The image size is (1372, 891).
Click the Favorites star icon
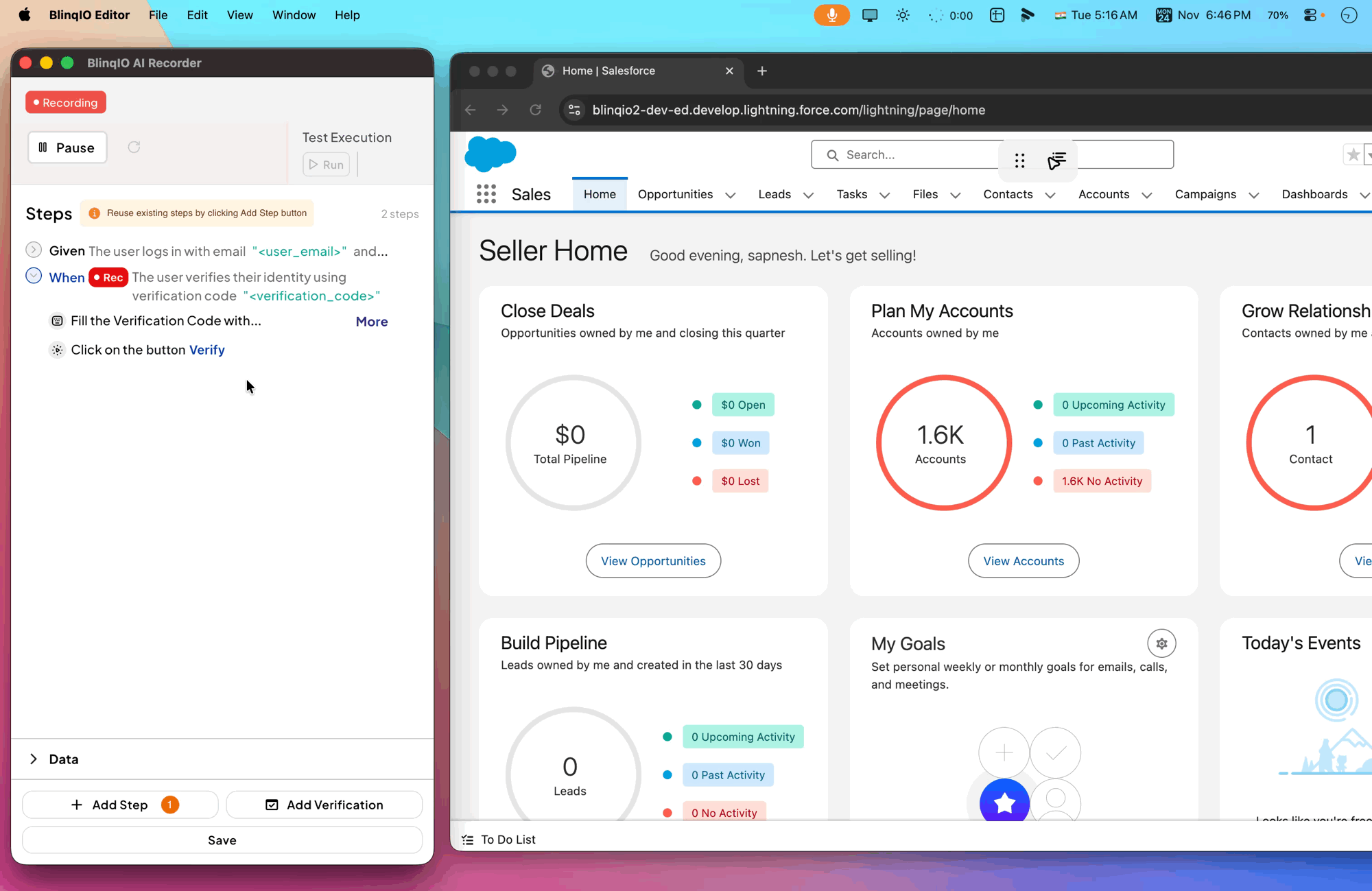click(1353, 155)
